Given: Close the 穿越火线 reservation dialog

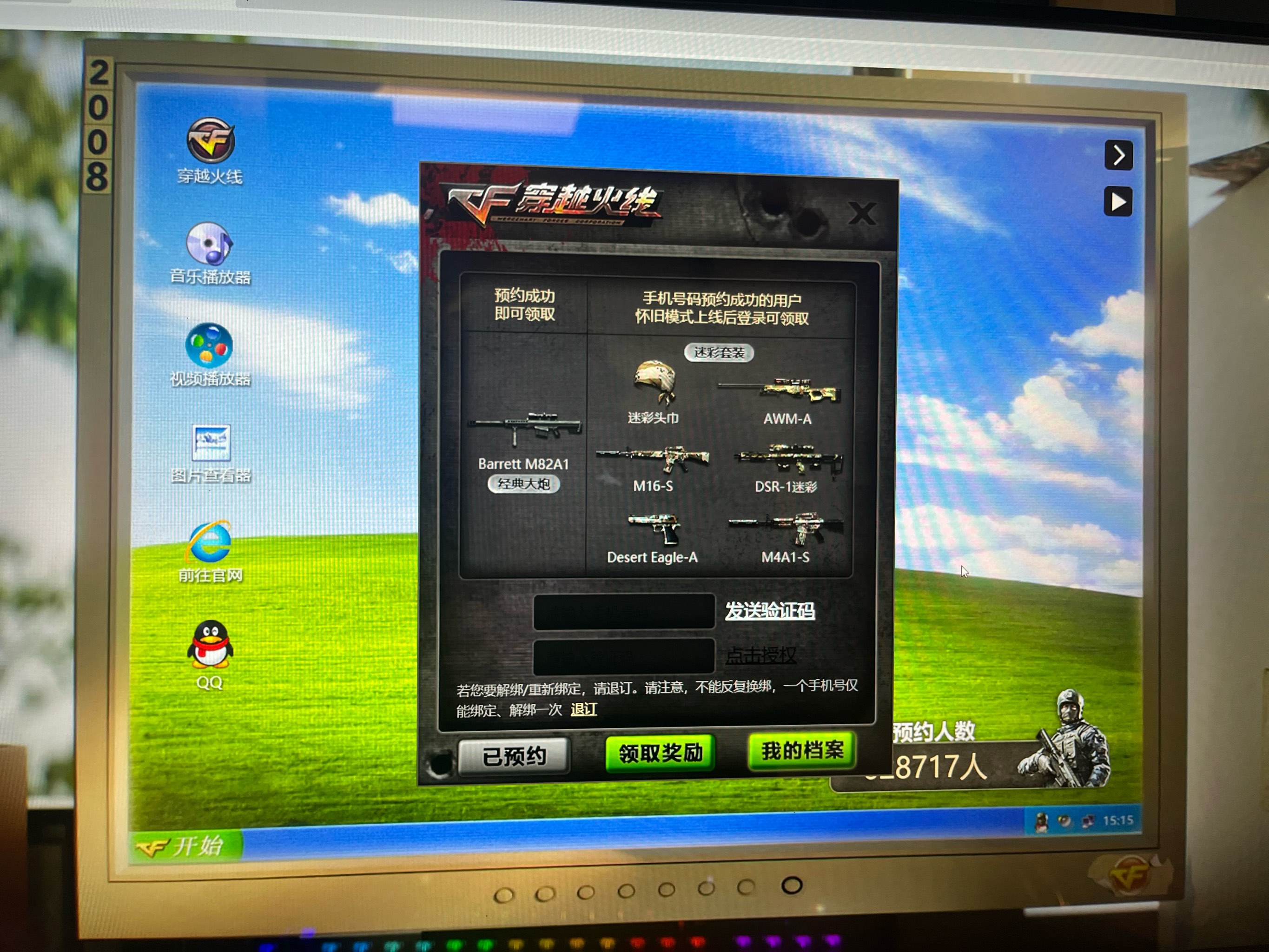Looking at the screenshot, I should [x=862, y=213].
